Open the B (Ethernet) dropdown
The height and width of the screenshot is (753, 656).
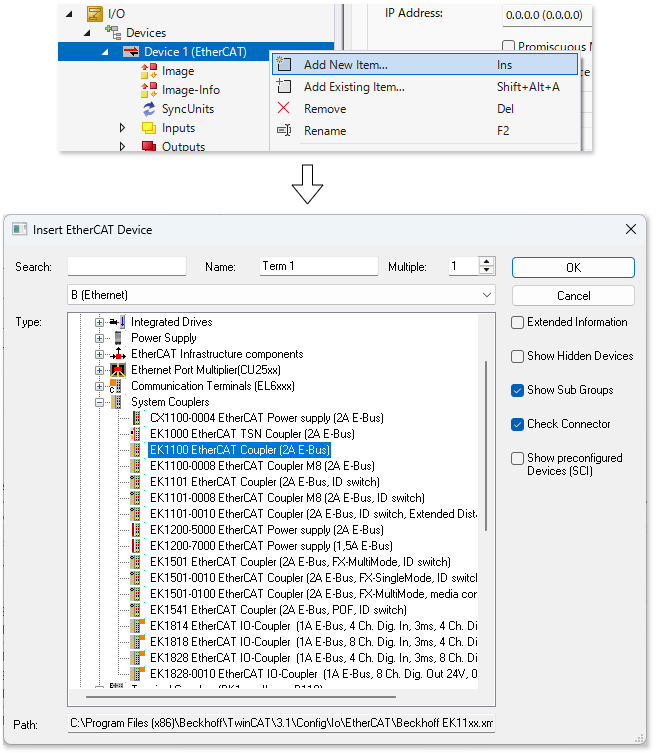click(486, 295)
